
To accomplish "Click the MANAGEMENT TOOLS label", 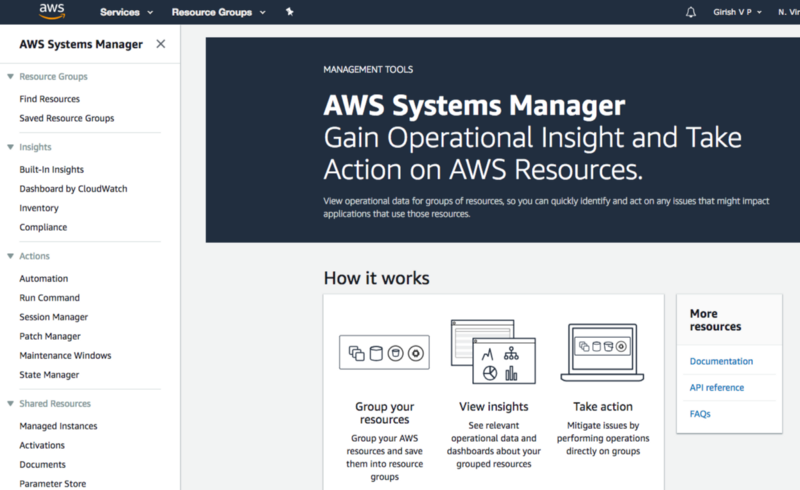I will point(368,70).
